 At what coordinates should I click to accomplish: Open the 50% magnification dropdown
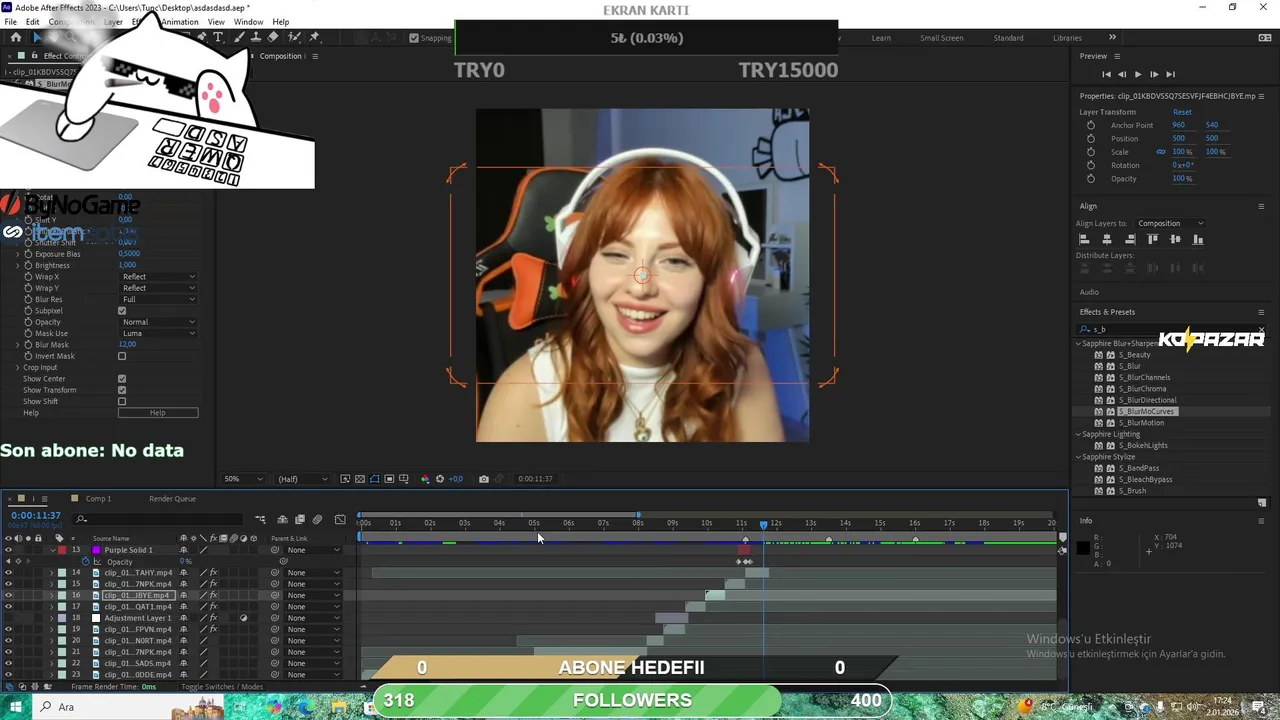243,479
